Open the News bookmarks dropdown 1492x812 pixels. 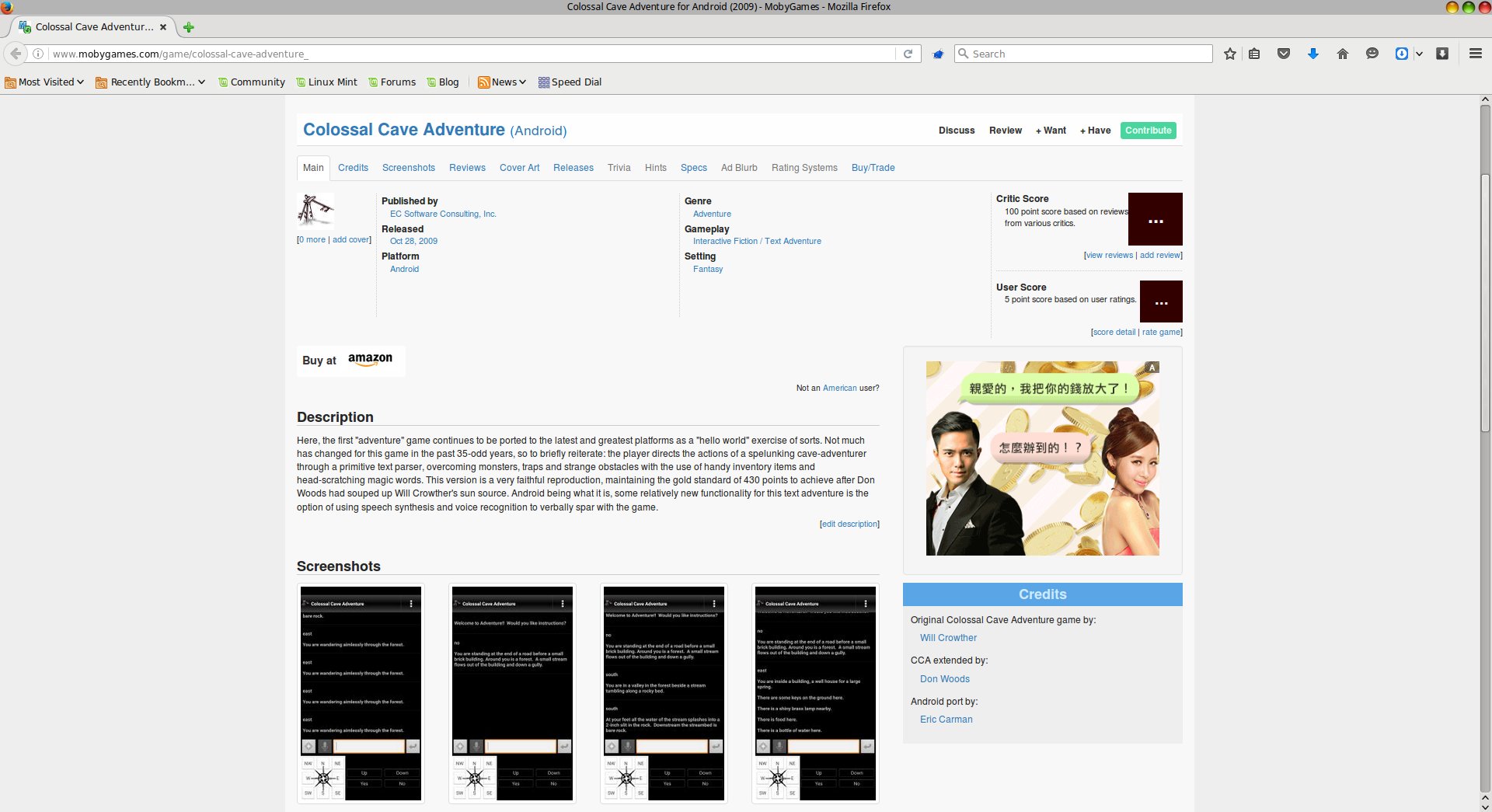pyautogui.click(x=502, y=82)
